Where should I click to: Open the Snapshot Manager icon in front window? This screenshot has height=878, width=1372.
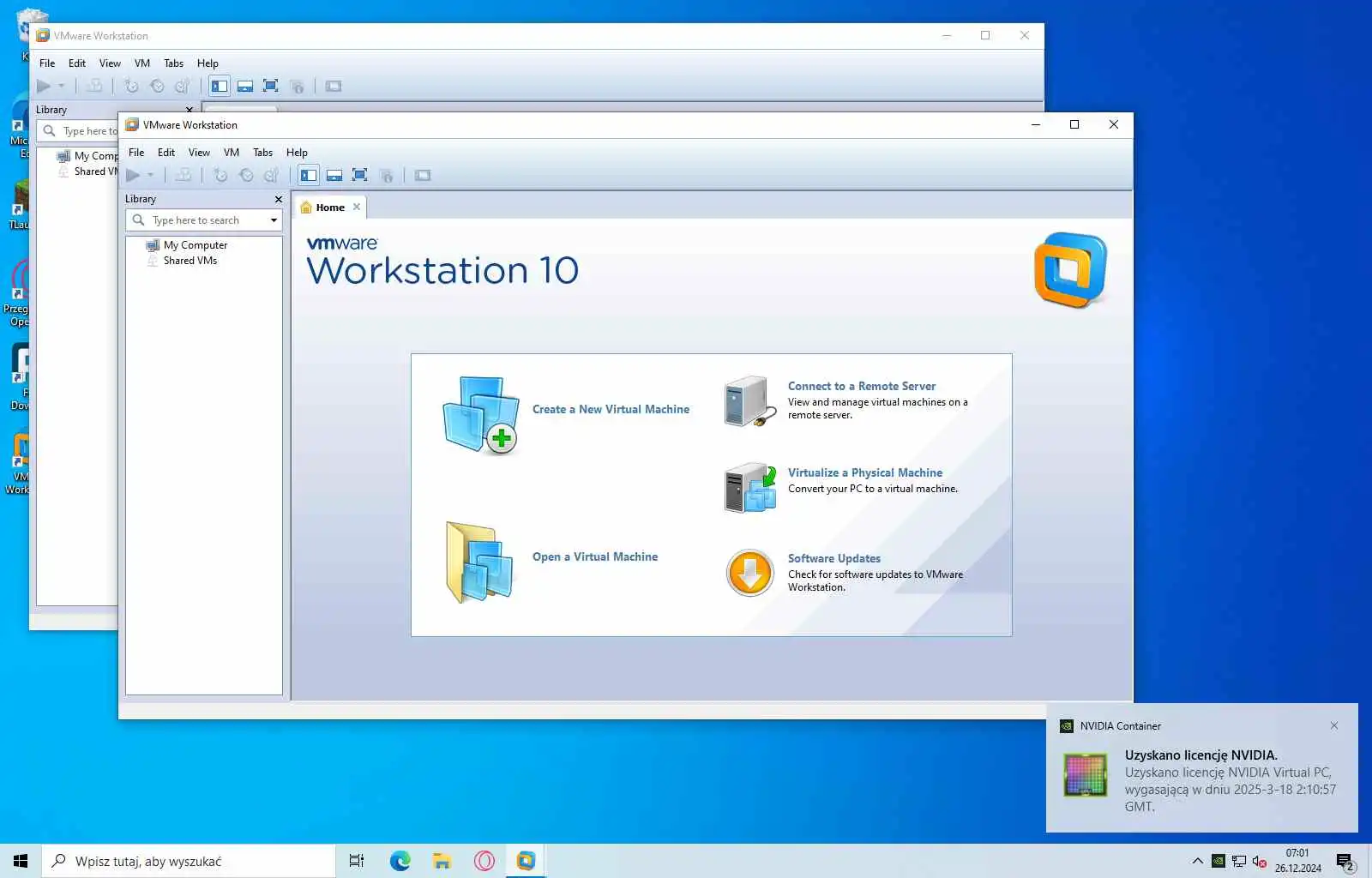(272, 176)
